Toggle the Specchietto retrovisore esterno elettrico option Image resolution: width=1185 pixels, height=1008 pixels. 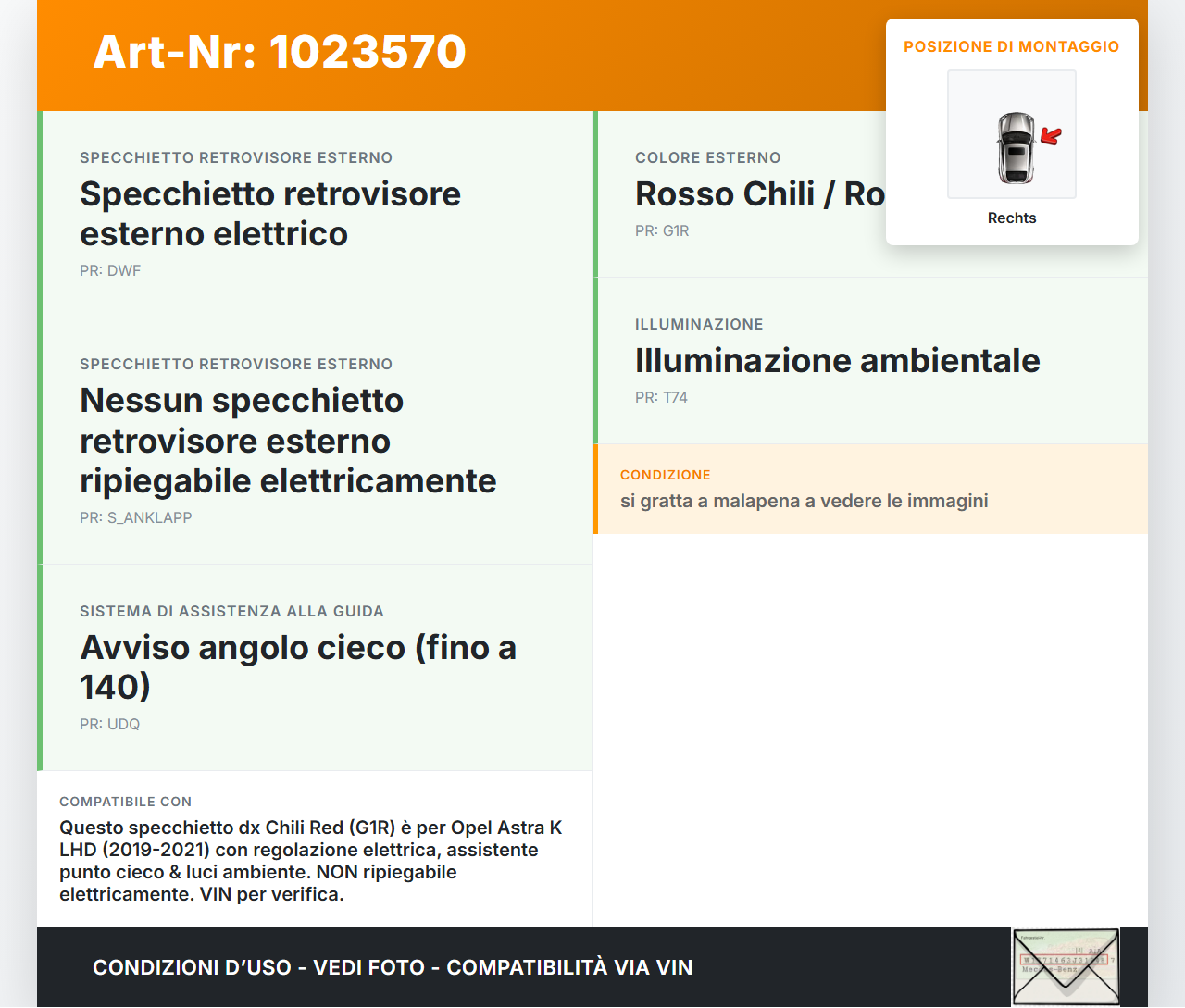point(270,214)
